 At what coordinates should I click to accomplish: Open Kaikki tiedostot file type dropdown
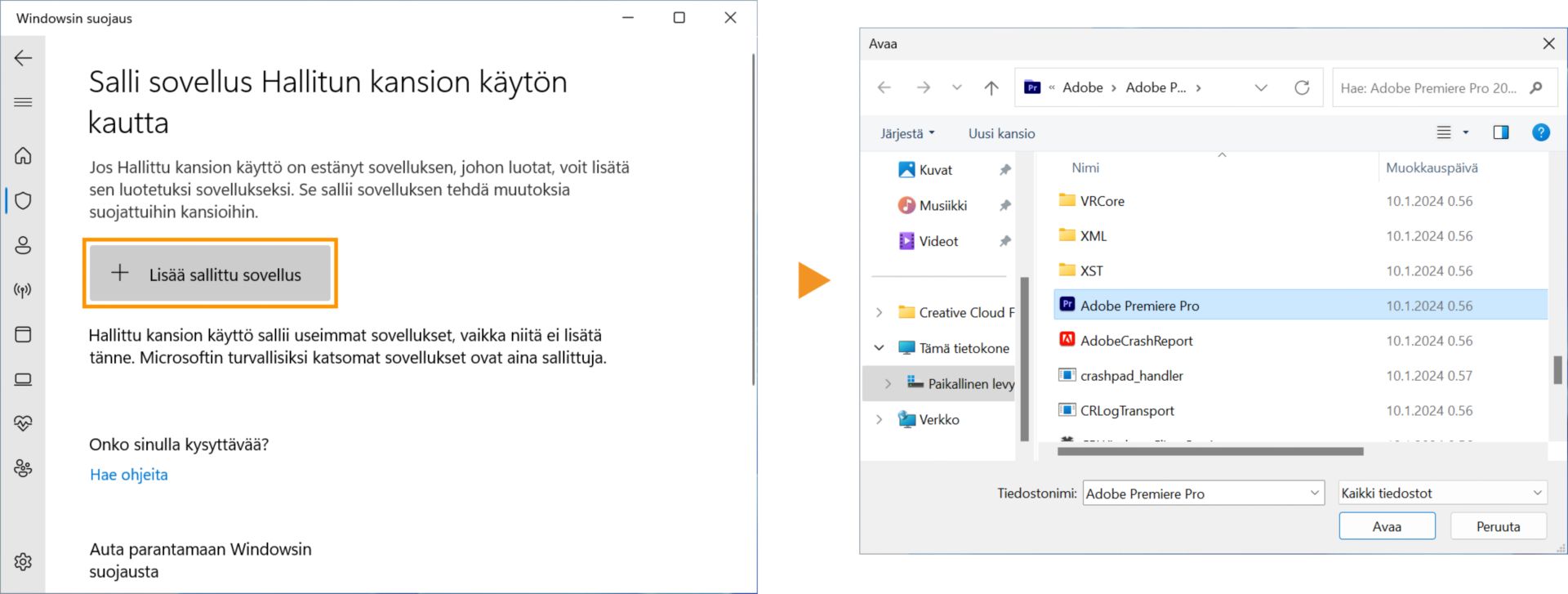[1442, 493]
